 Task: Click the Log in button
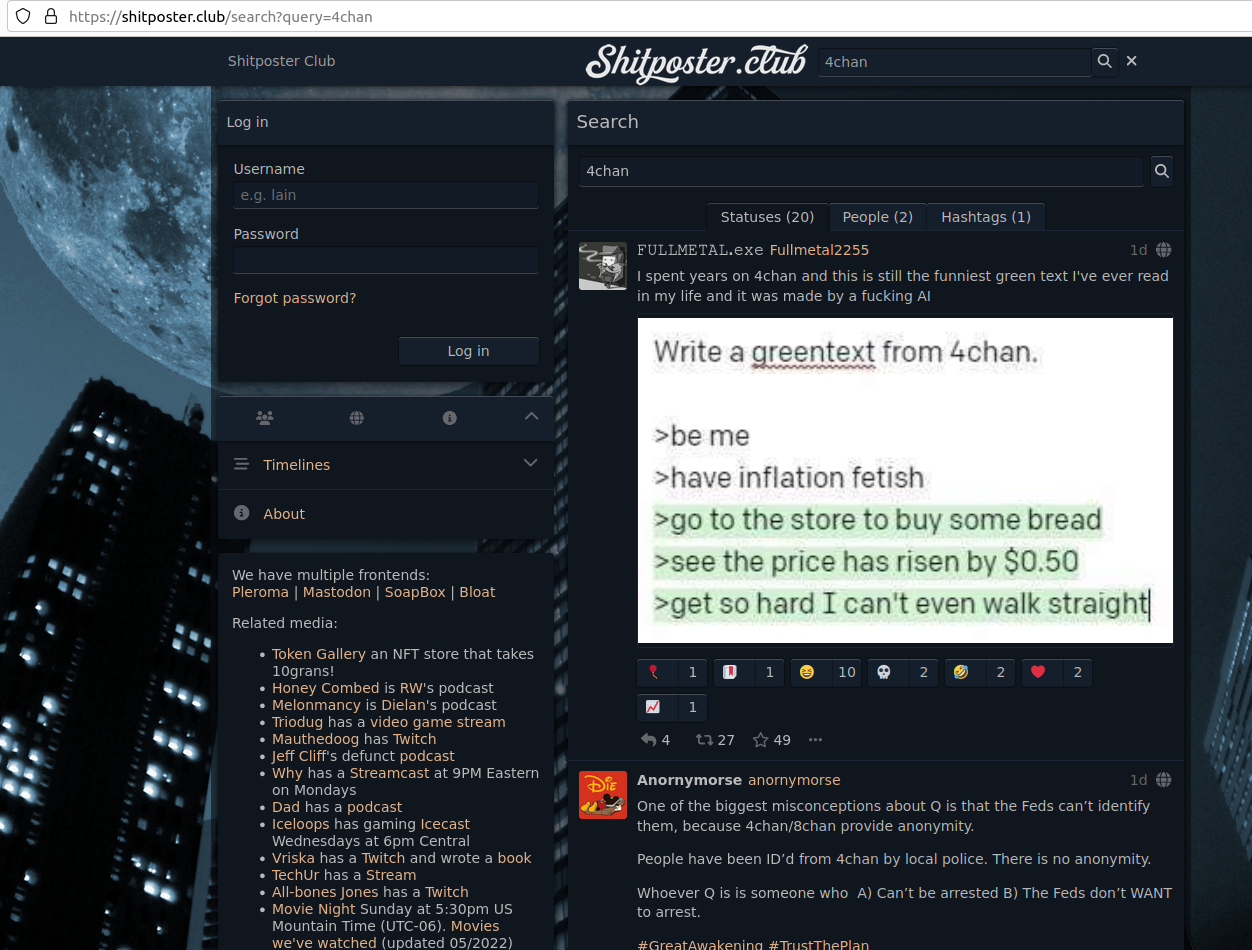pyautogui.click(x=468, y=351)
